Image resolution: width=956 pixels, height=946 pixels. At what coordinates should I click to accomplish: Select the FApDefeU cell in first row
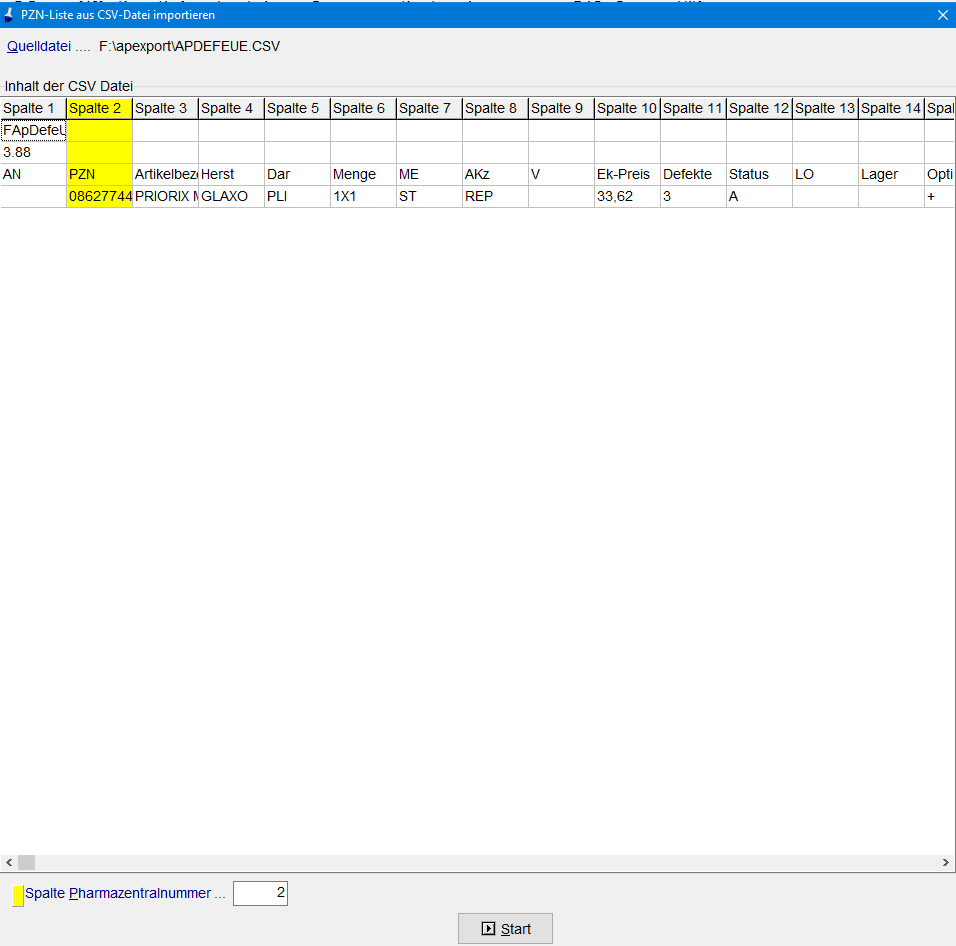[33, 130]
